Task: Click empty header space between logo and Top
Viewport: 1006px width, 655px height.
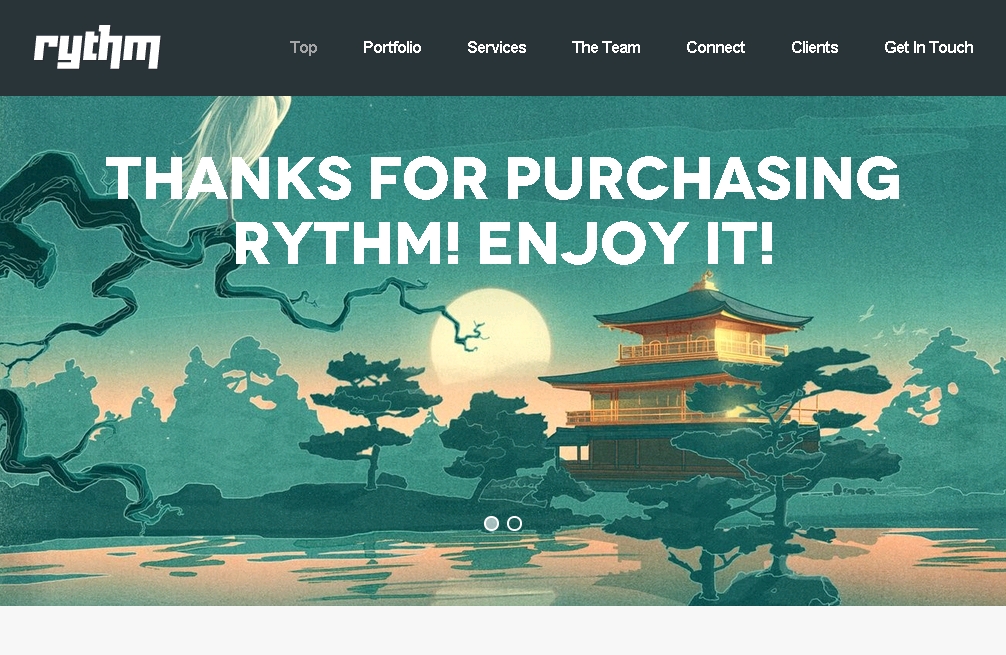Action: 225,47
